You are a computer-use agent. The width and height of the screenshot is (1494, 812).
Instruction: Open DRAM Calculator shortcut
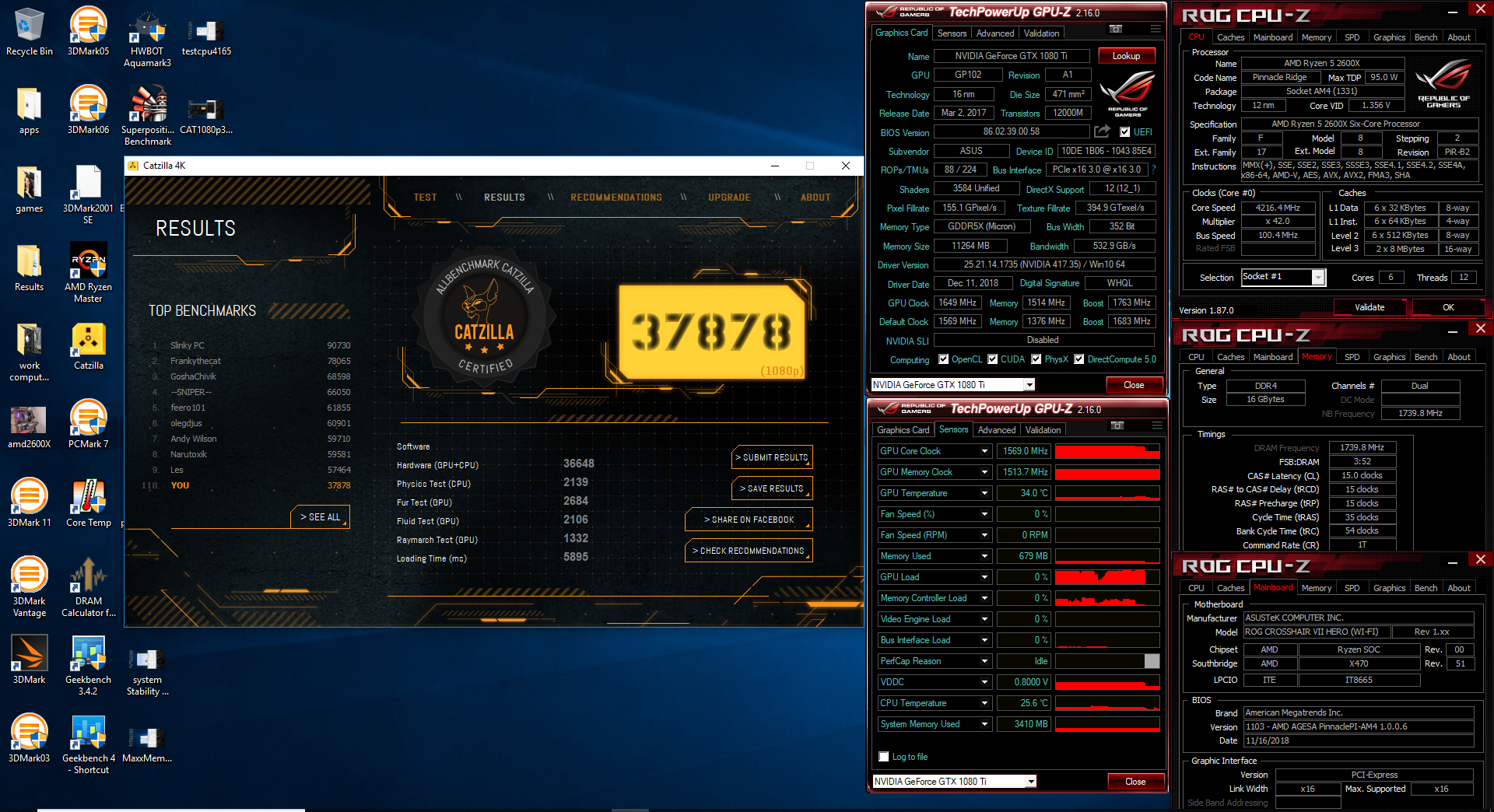[88, 587]
